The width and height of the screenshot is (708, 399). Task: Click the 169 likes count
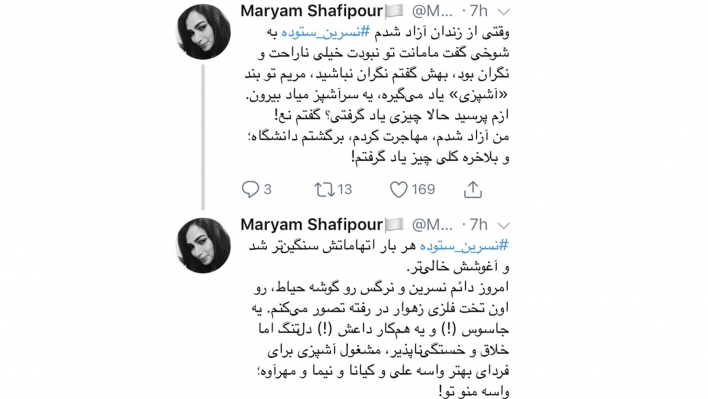(424, 190)
